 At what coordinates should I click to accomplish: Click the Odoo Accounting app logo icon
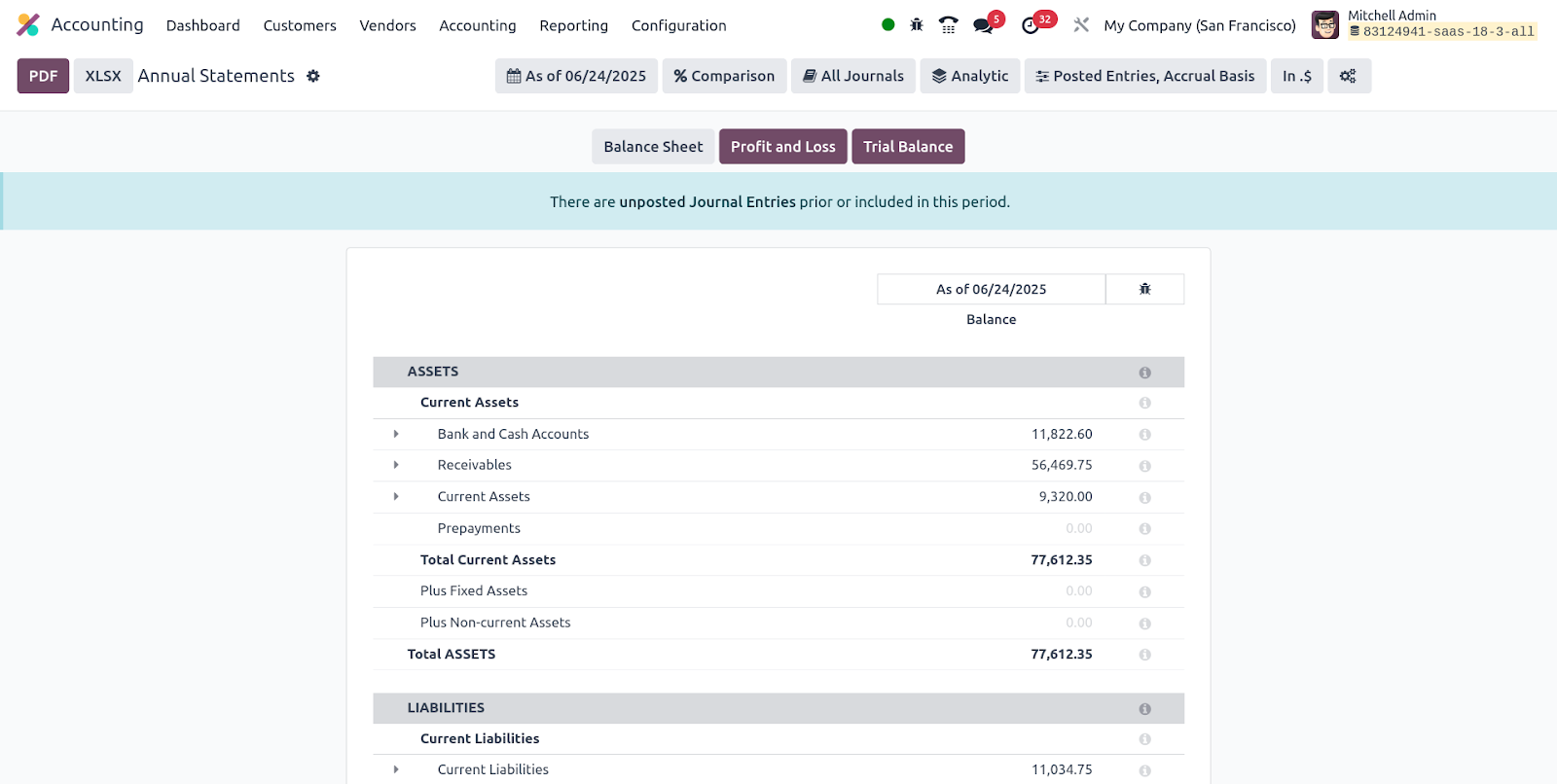point(28,25)
